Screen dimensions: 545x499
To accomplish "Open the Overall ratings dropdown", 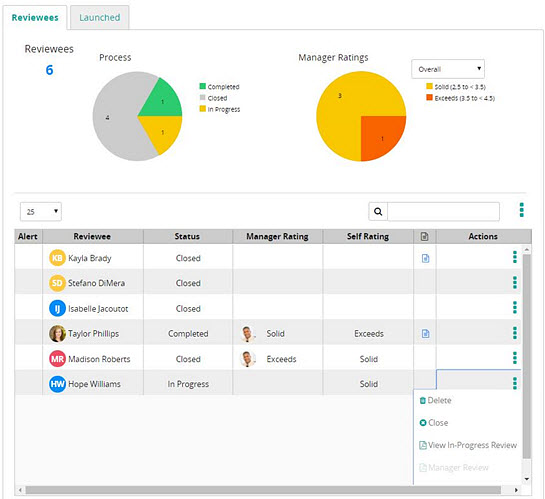I will click(448, 69).
